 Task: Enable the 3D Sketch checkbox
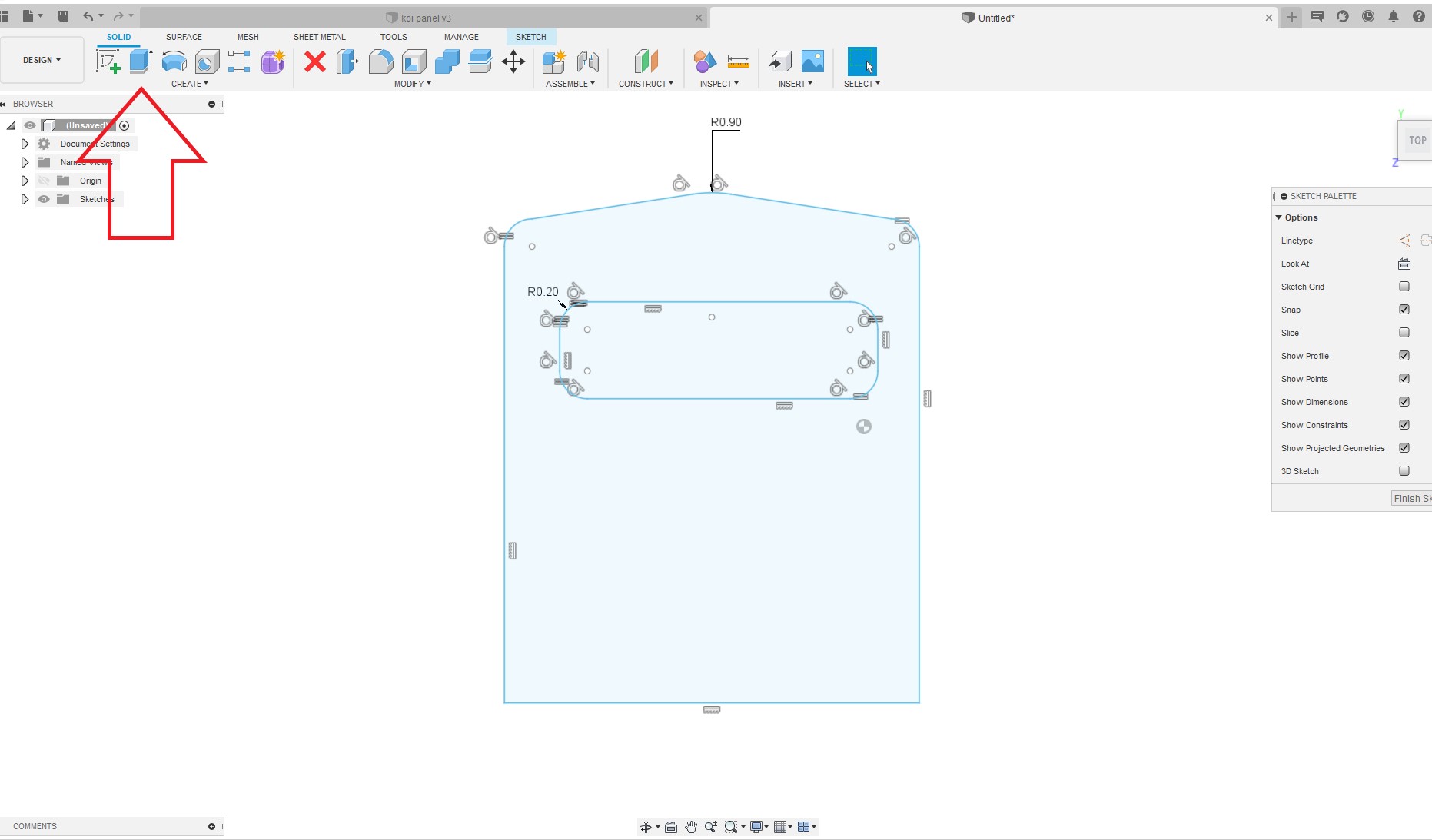click(x=1404, y=471)
